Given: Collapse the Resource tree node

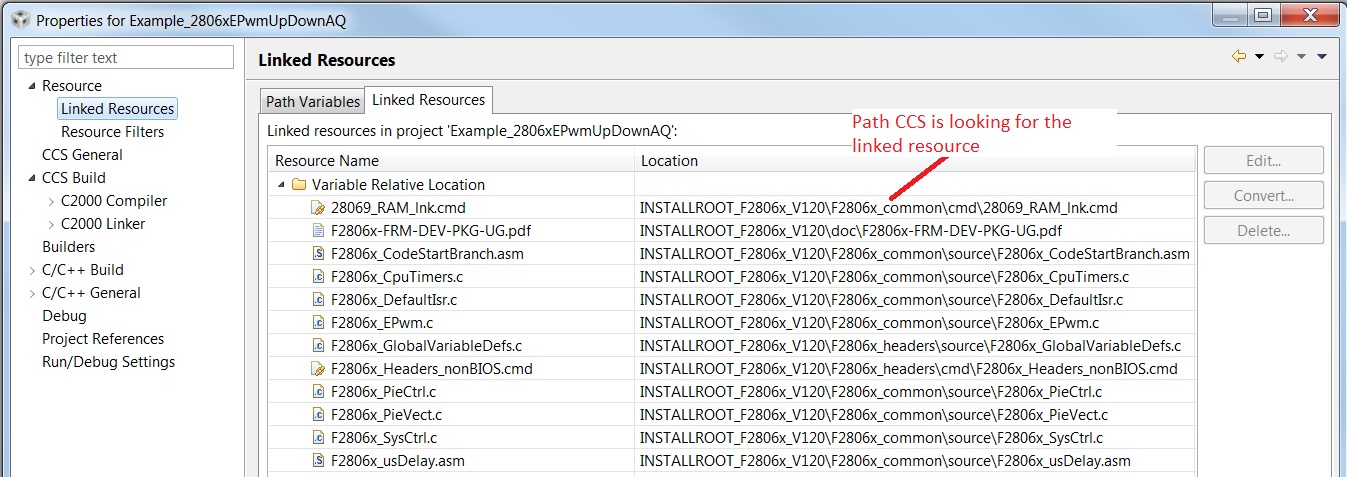Looking at the screenshot, I should 32,86.
